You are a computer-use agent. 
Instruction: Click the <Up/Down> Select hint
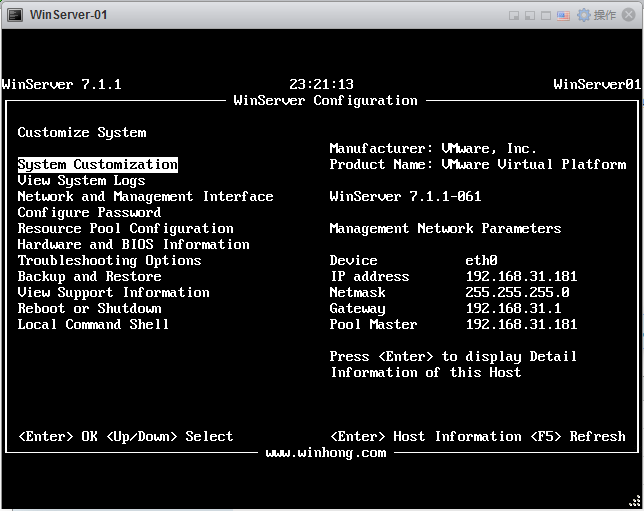169,436
